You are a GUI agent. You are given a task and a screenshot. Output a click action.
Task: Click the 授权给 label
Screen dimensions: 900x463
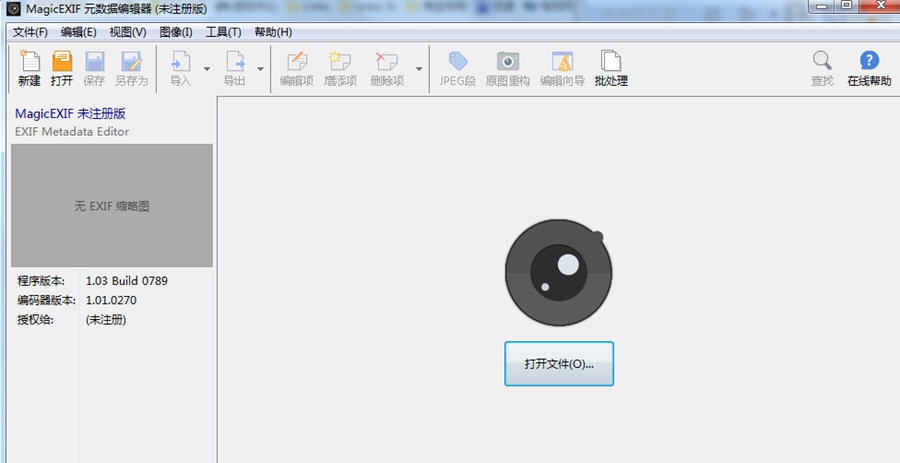click(x=35, y=320)
